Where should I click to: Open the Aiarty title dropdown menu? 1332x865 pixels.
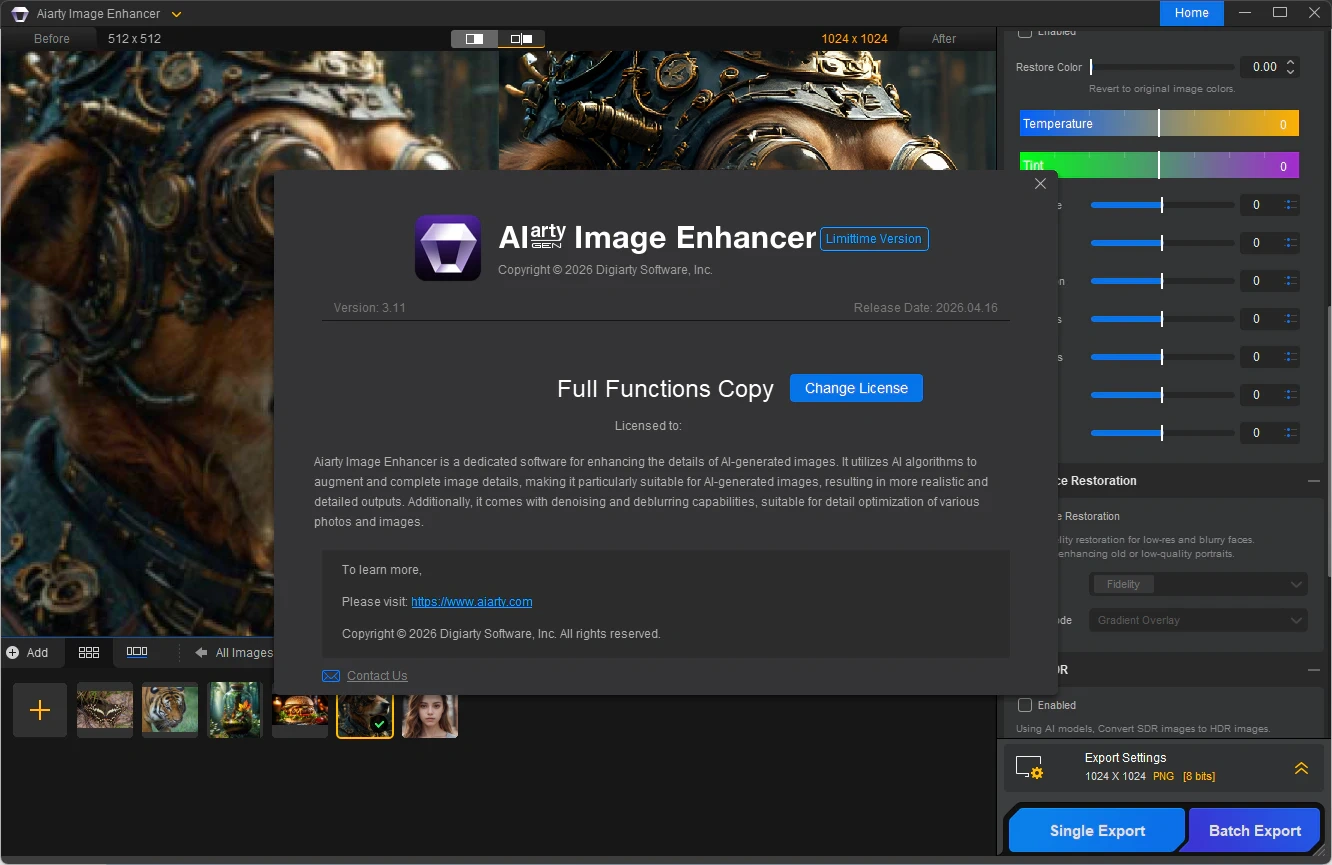click(177, 14)
